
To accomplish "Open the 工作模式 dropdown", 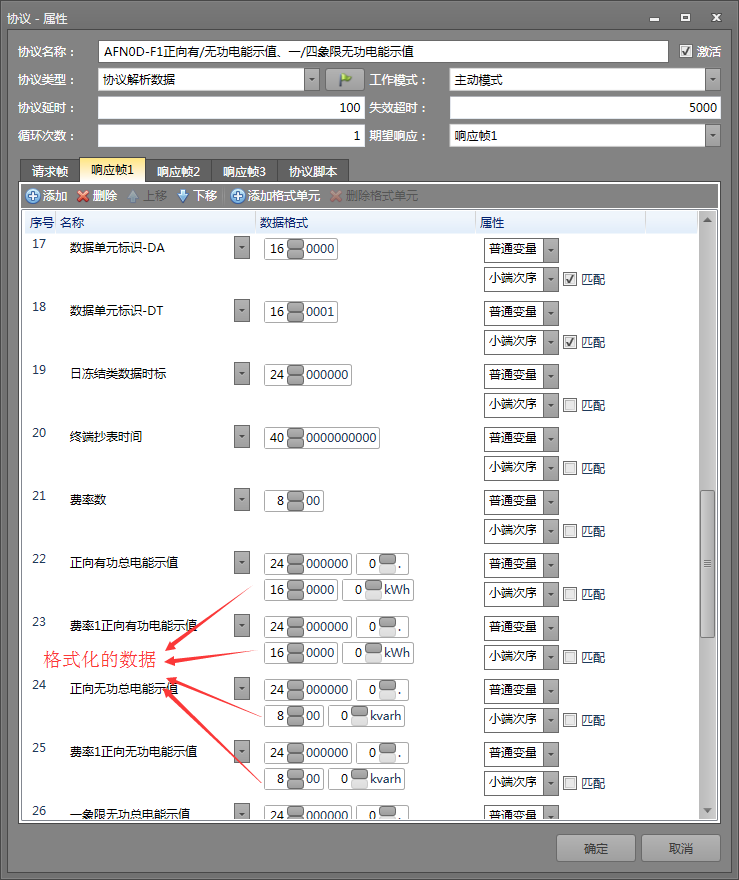I will pos(713,80).
